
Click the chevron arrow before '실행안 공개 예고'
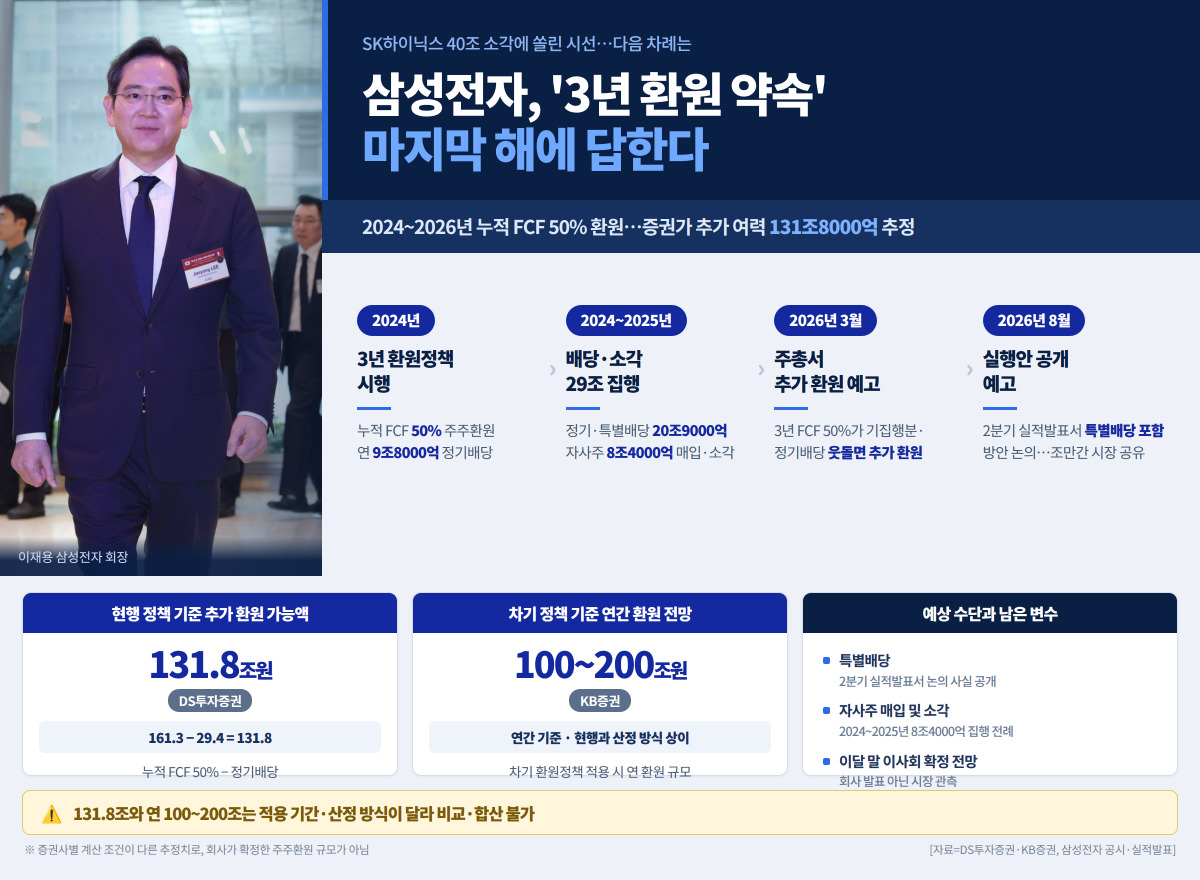[x=969, y=370]
